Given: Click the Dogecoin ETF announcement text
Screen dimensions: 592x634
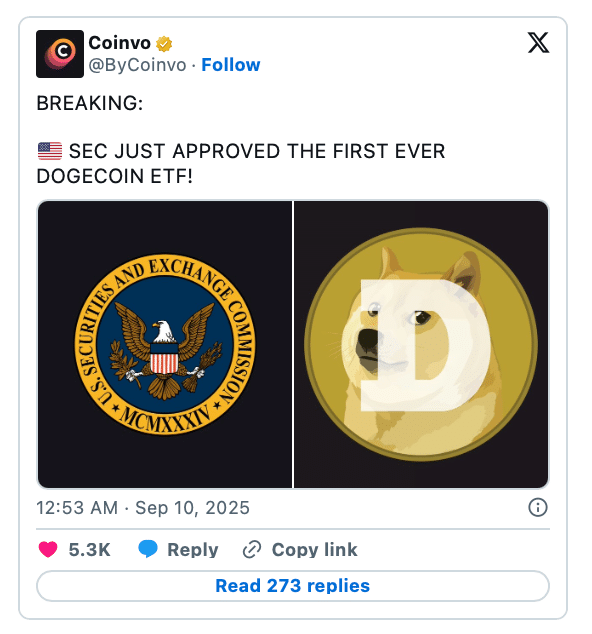Looking at the screenshot, I should coord(241,164).
